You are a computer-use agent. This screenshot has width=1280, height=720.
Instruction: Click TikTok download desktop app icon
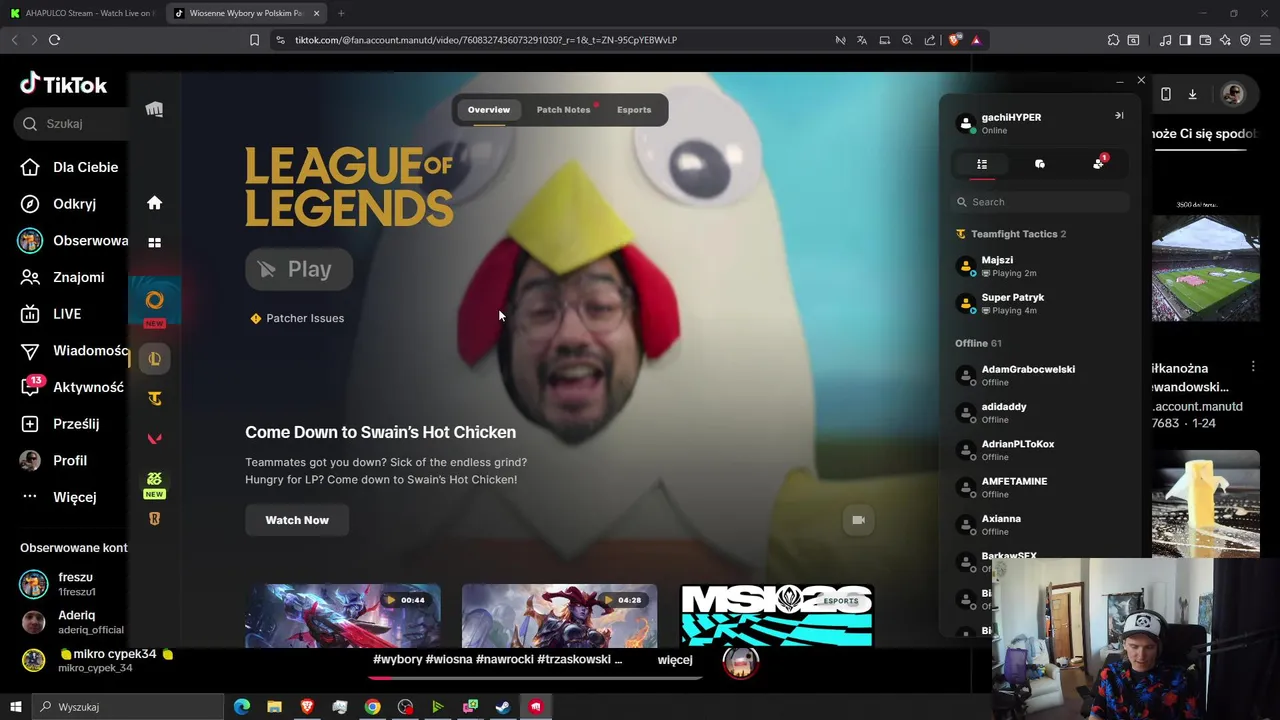click(x=1192, y=94)
